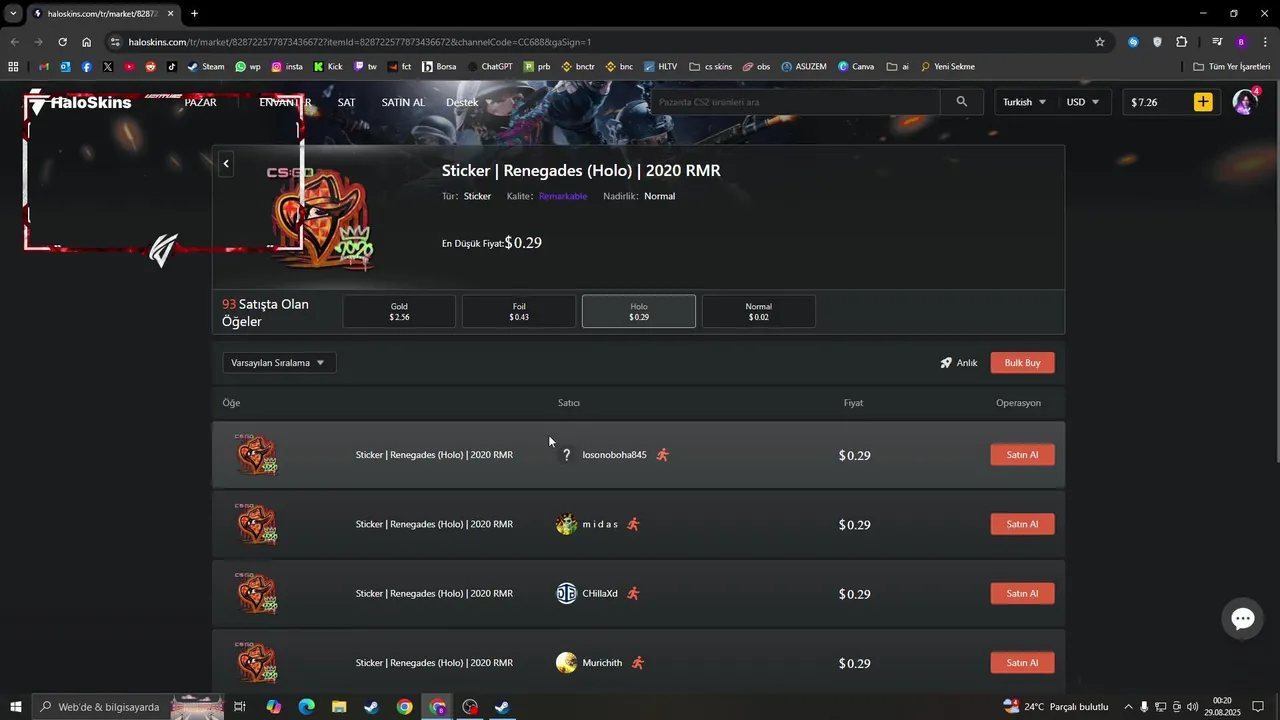
Task: Show hidden system tray icons
Action: point(1128,707)
